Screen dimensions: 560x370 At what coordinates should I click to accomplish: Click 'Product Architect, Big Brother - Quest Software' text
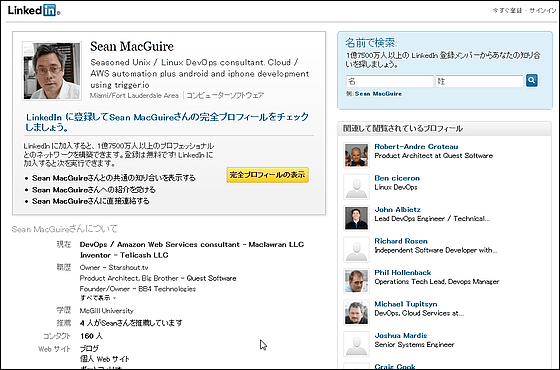[x=158, y=278]
